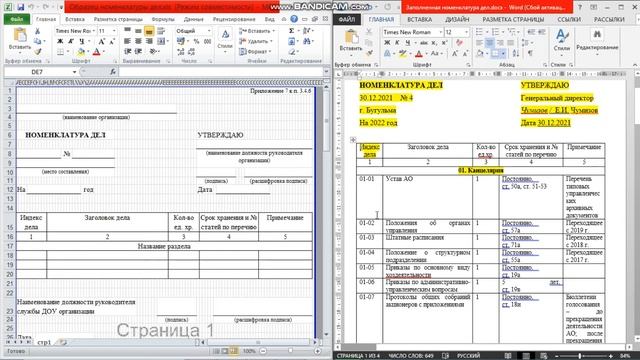Image resolution: width=640 pixels, height=360 pixels.
Task: Click the Find binoculars icon in Excel
Action: pos(307,41)
